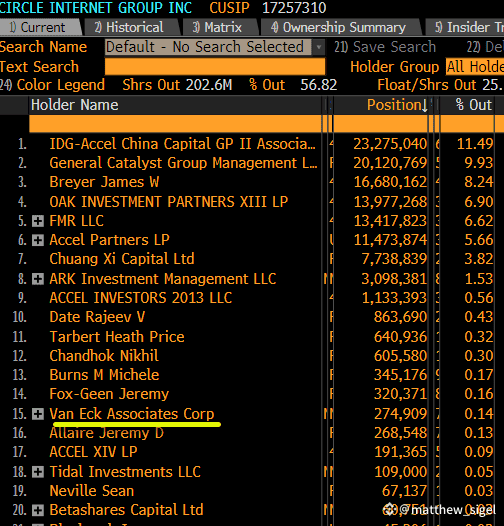504x526 pixels.
Task: Click position value 23,275,040
Action: pos(390,144)
